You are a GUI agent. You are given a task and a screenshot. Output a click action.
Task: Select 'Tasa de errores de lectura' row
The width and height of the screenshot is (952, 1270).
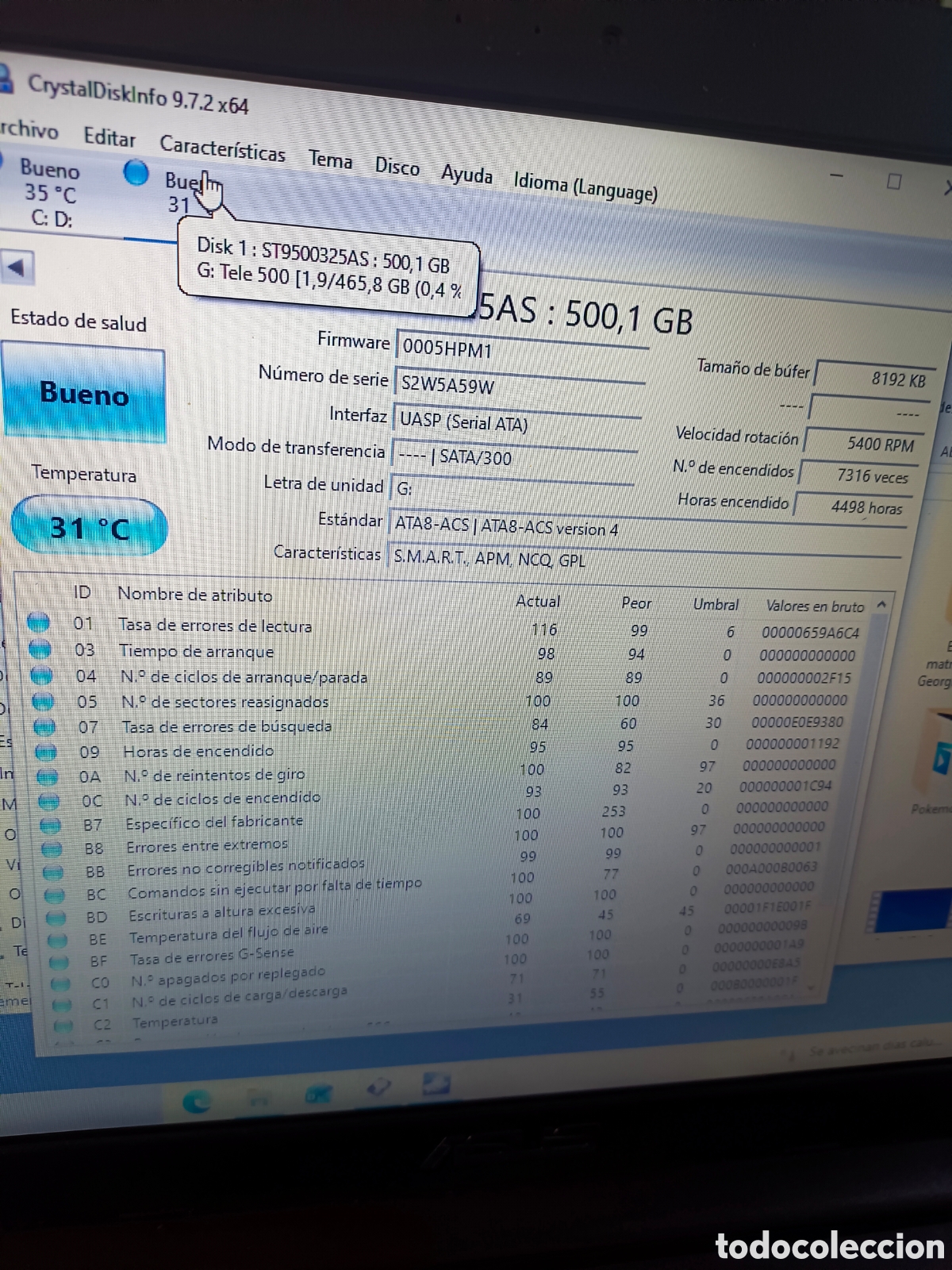pyautogui.click(x=444, y=628)
